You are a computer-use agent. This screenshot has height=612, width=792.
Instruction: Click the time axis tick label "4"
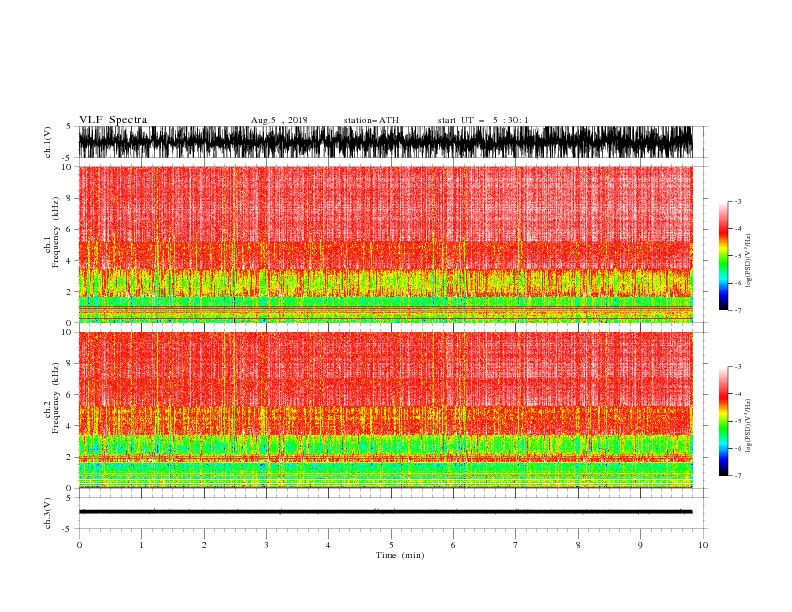point(328,545)
